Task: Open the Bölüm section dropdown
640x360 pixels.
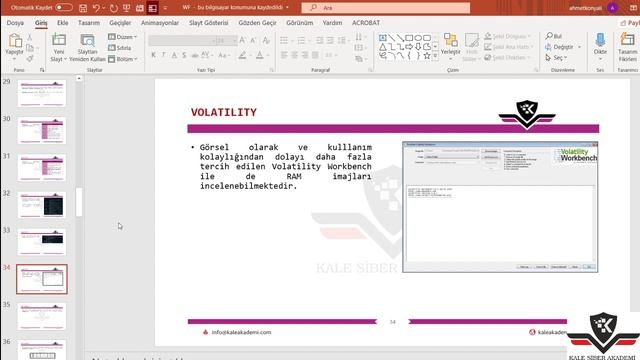Action: point(122,59)
